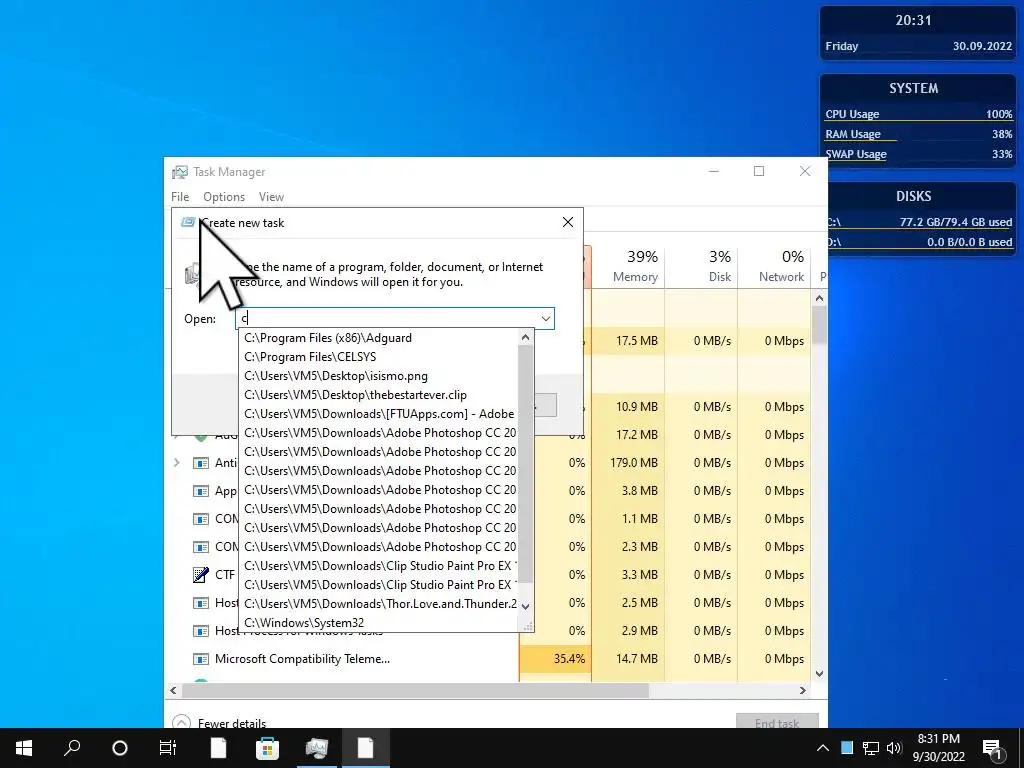Click the CTF process pen icon
This screenshot has height=768, width=1024.
pyautogui.click(x=200, y=575)
